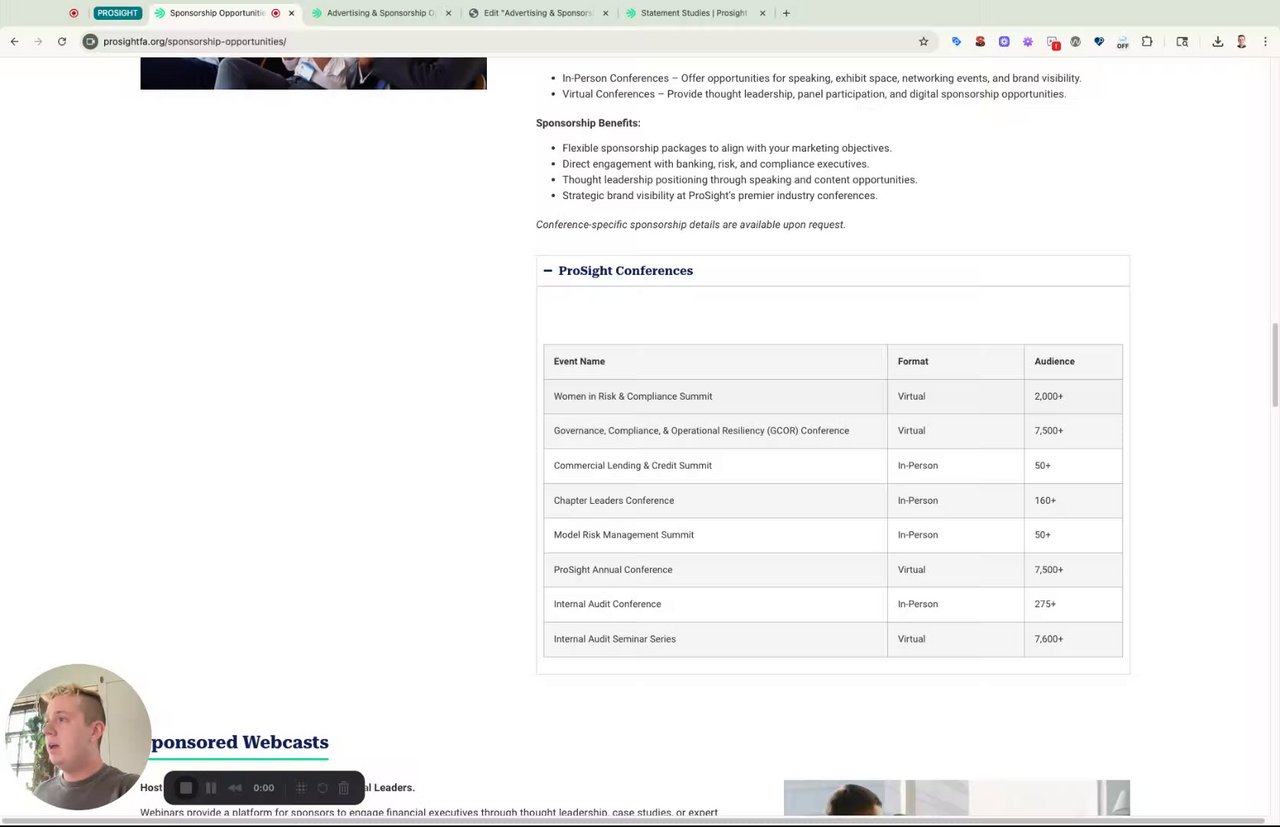The height and width of the screenshot is (827, 1280).
Task: Switch to Statement Studies | Prosight tab
Action: [x=693, y=13]
